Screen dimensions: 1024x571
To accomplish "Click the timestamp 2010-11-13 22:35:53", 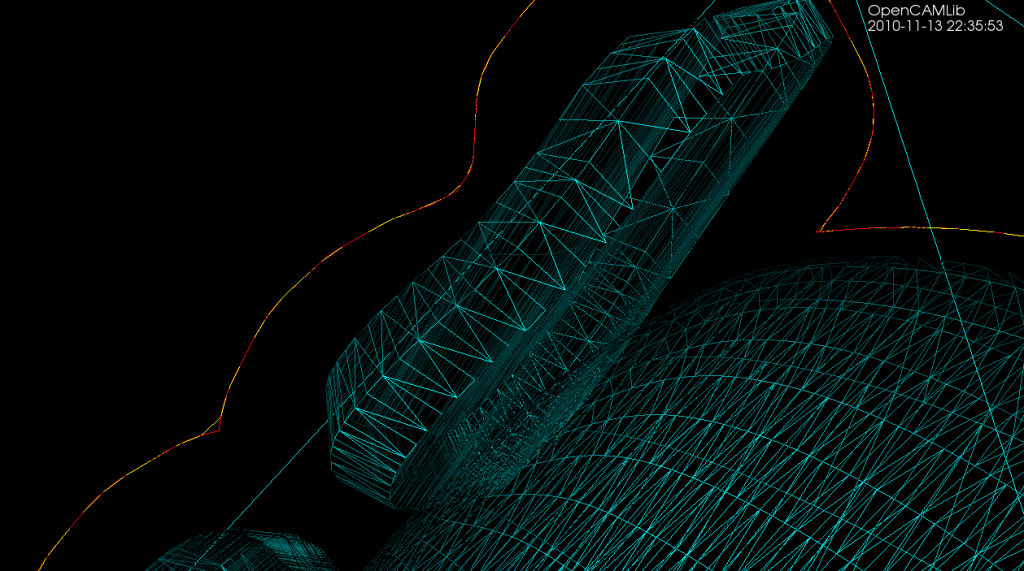I will click(935, 26).
